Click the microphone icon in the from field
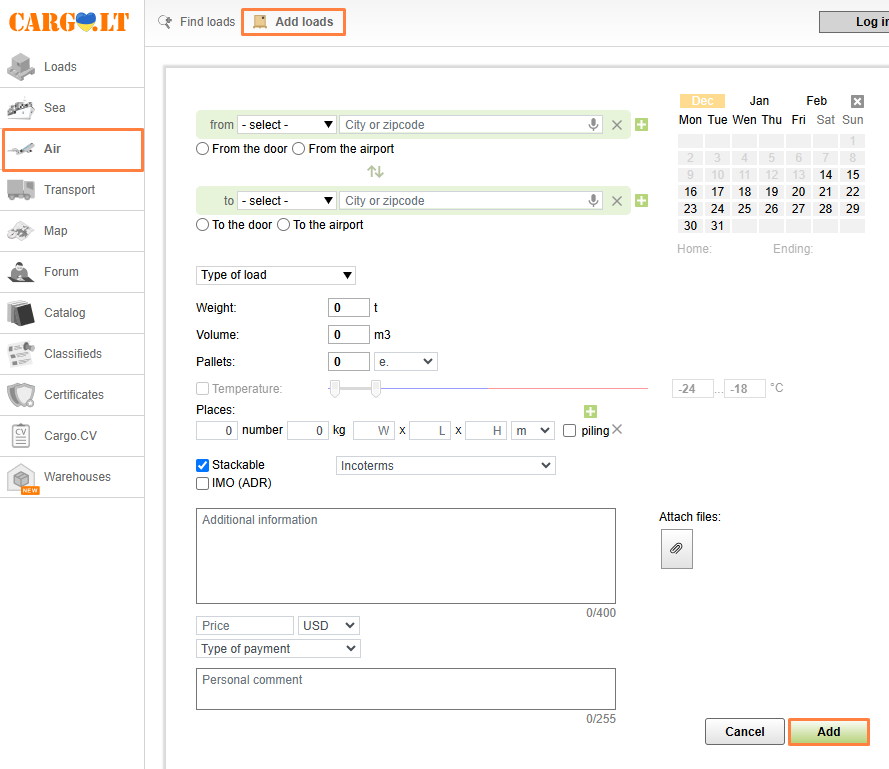Screen dimensions: 889x769 click(593, 124)
